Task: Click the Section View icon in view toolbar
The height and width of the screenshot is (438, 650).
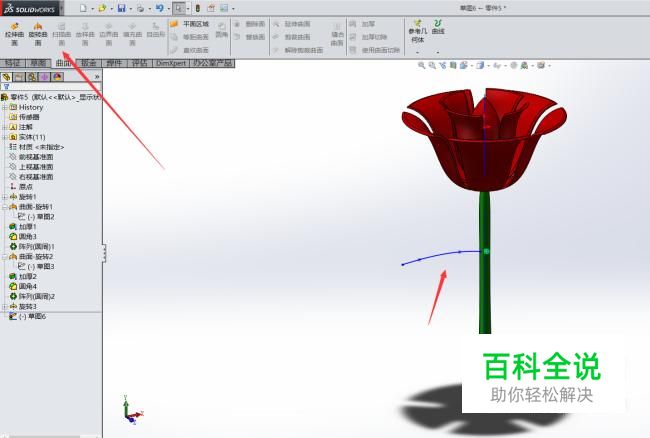Action: point(453,65)
